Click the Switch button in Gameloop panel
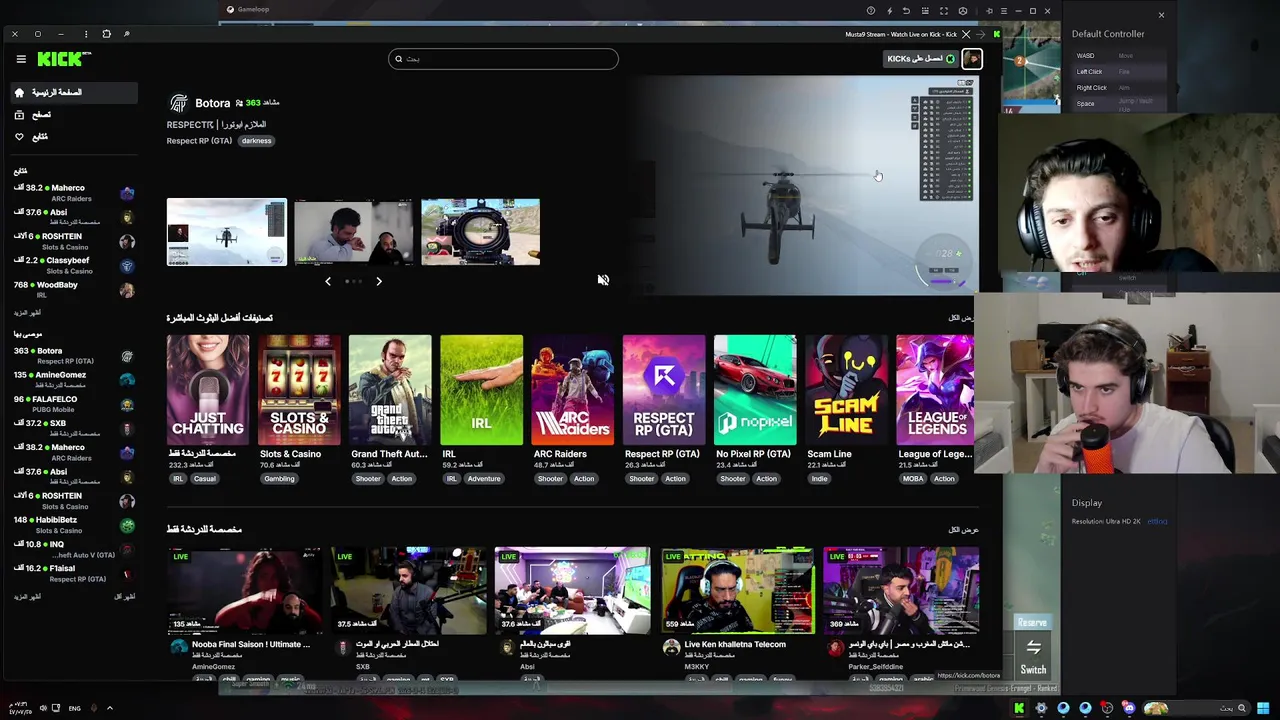1280x720 pixels. point(1033,658)
